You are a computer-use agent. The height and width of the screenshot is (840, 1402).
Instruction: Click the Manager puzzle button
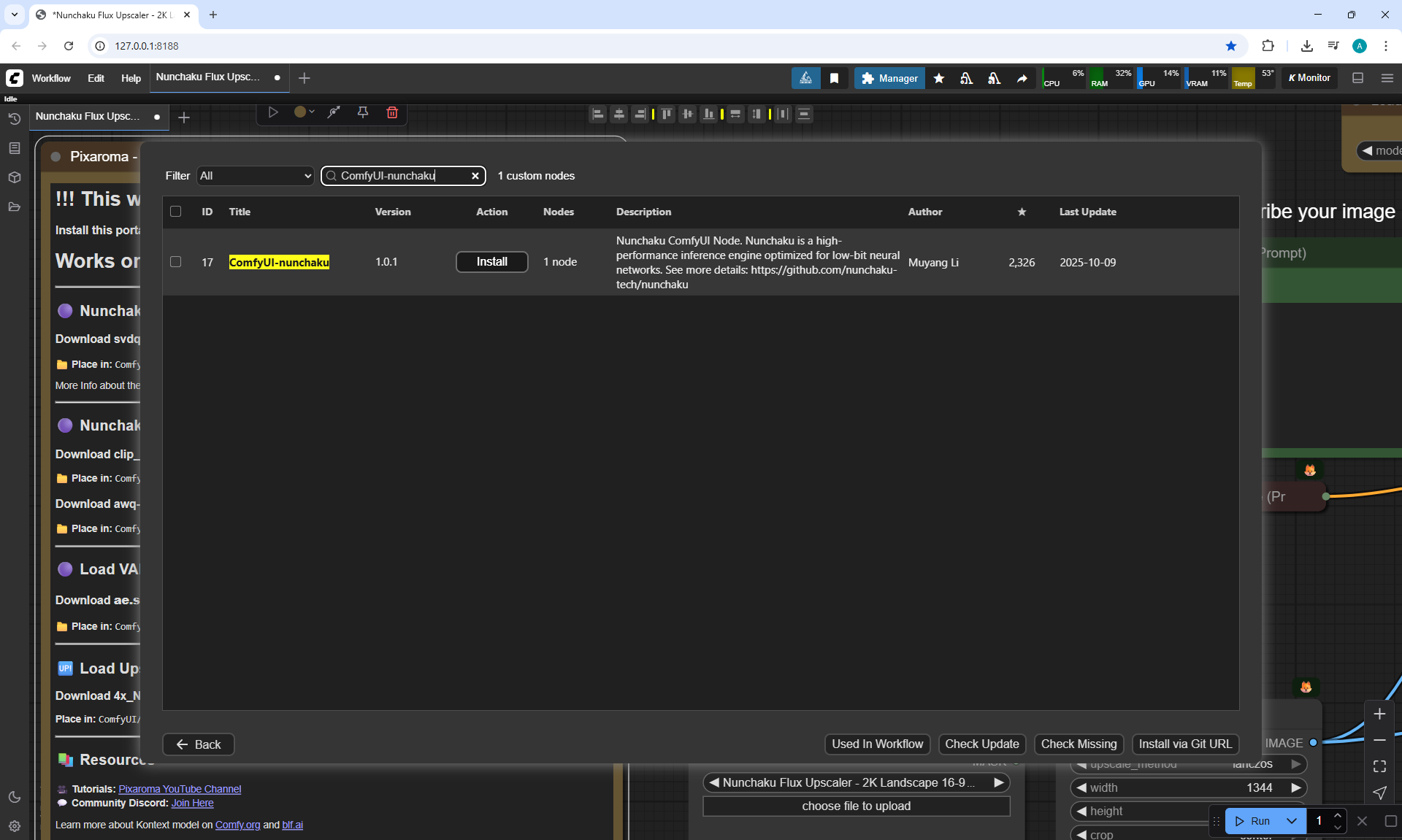tap(889, 78)
